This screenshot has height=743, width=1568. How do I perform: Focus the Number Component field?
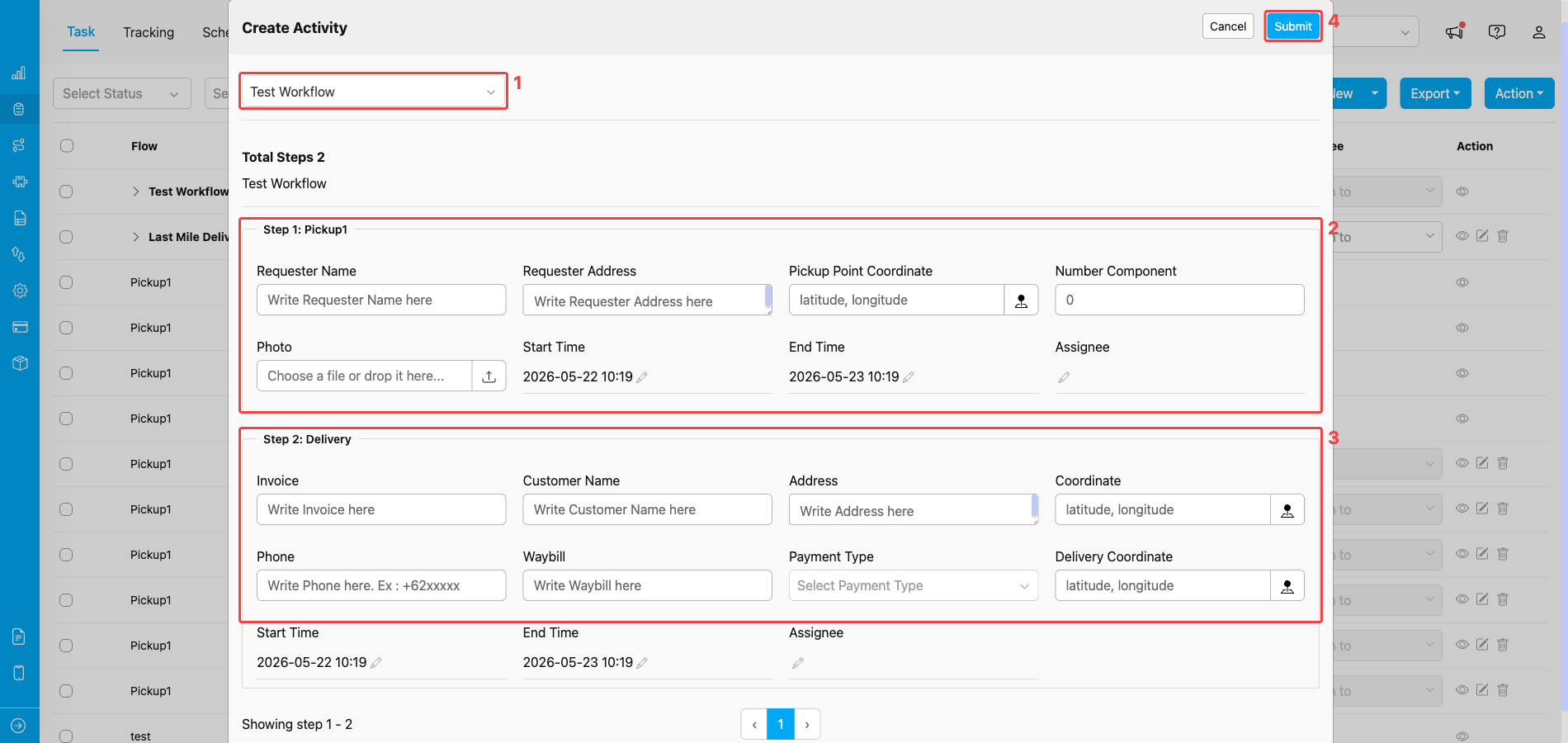coord(1179,301)
